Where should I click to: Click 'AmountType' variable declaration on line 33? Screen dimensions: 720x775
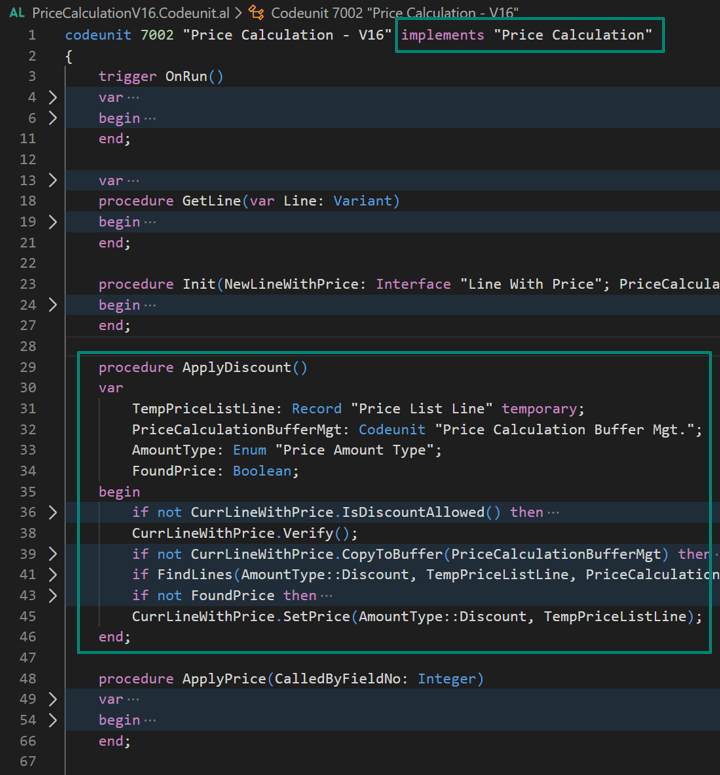click(x=174, y=450)
